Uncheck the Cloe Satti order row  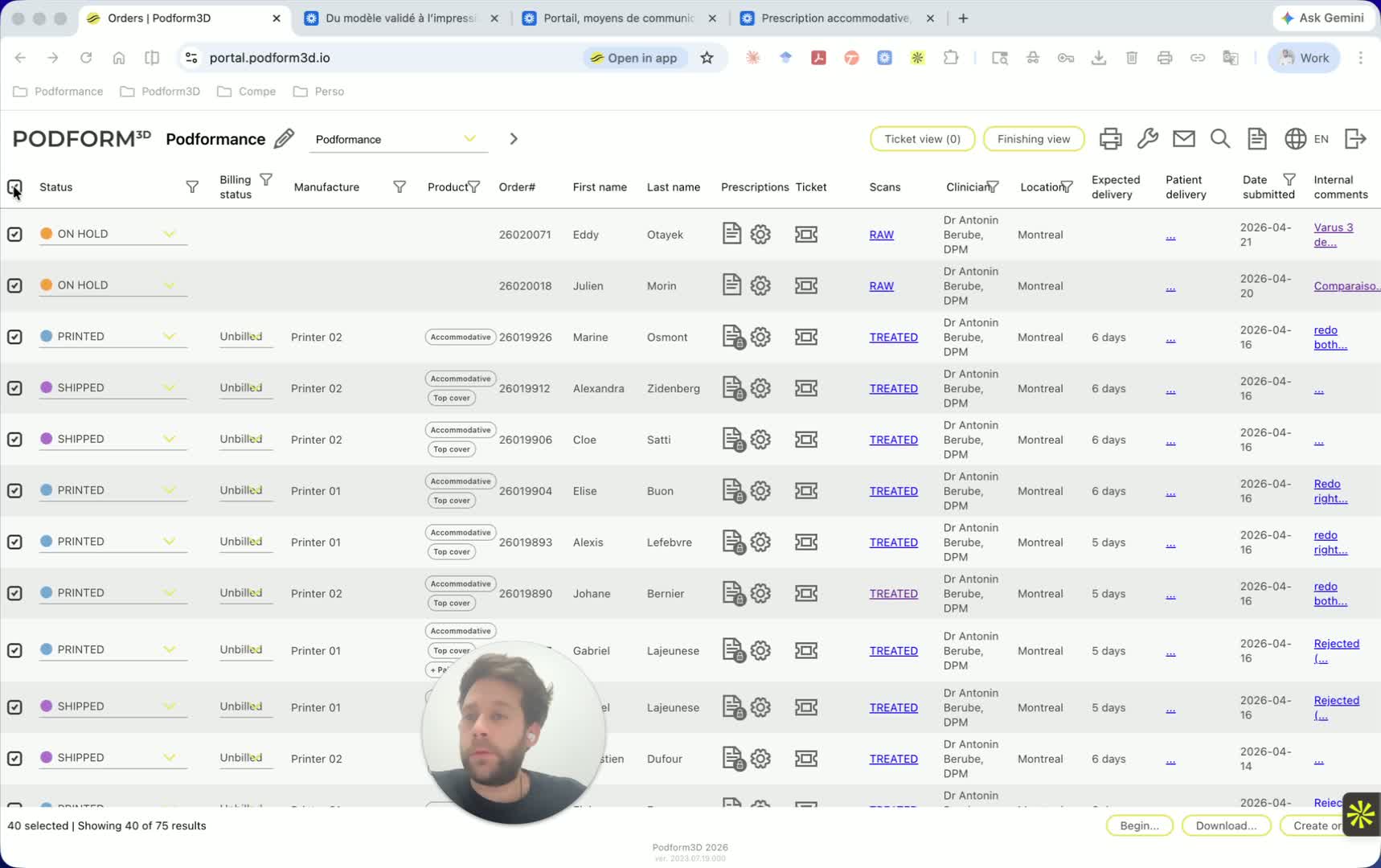[x=14, y=440]
